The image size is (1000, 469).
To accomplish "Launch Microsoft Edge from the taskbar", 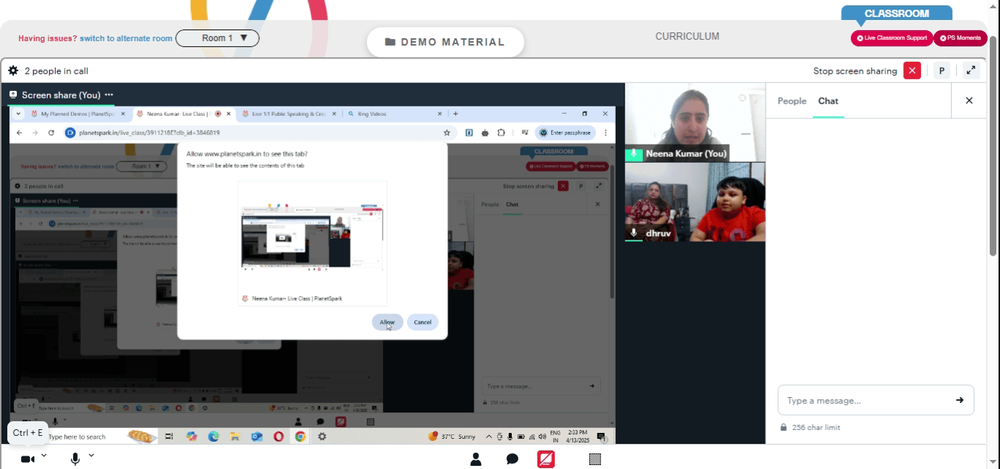I will click(x=213, y=437).
